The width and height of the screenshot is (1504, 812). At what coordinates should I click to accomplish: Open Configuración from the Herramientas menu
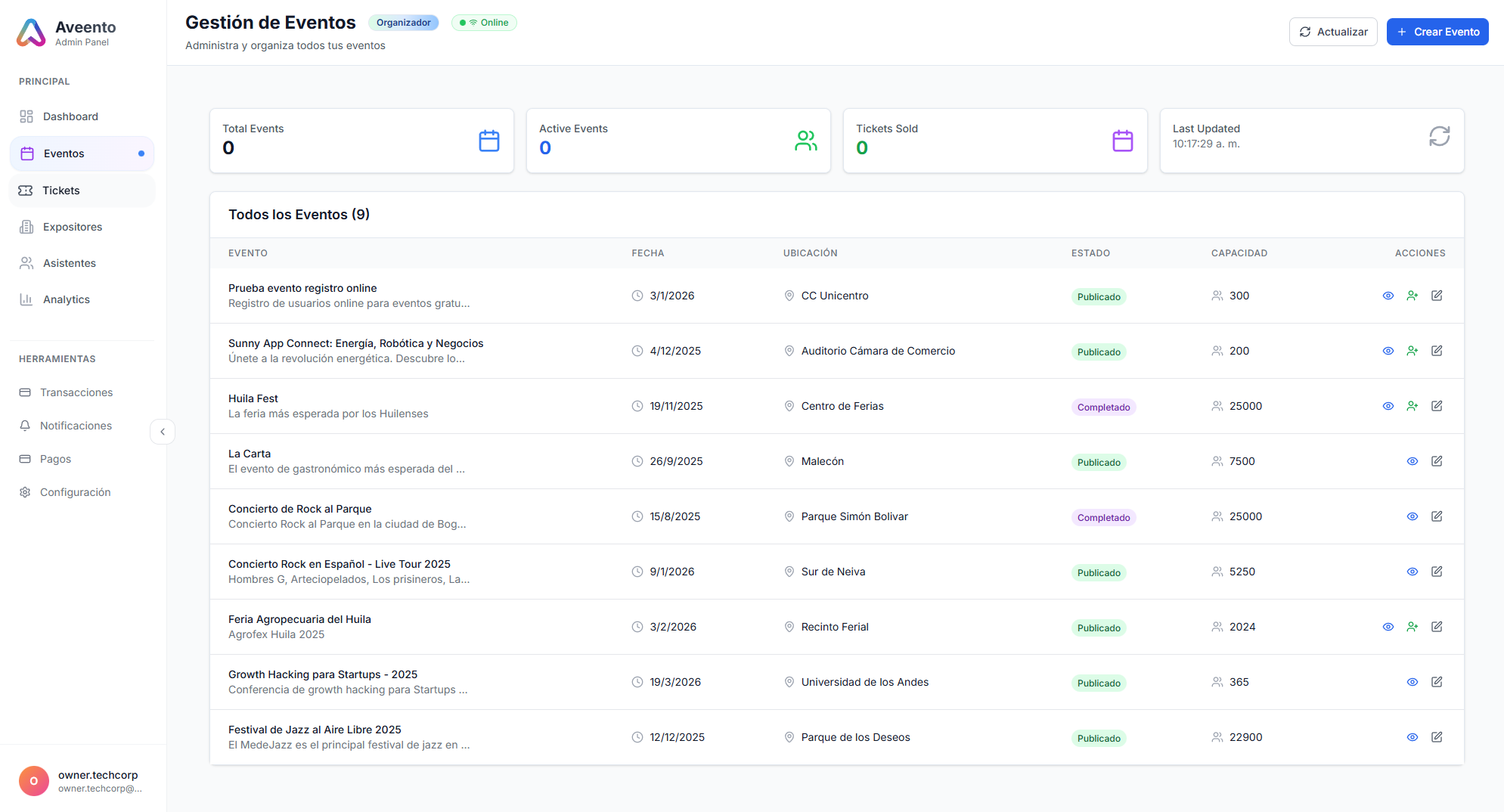pyautogui.click(x=75, y=492)
